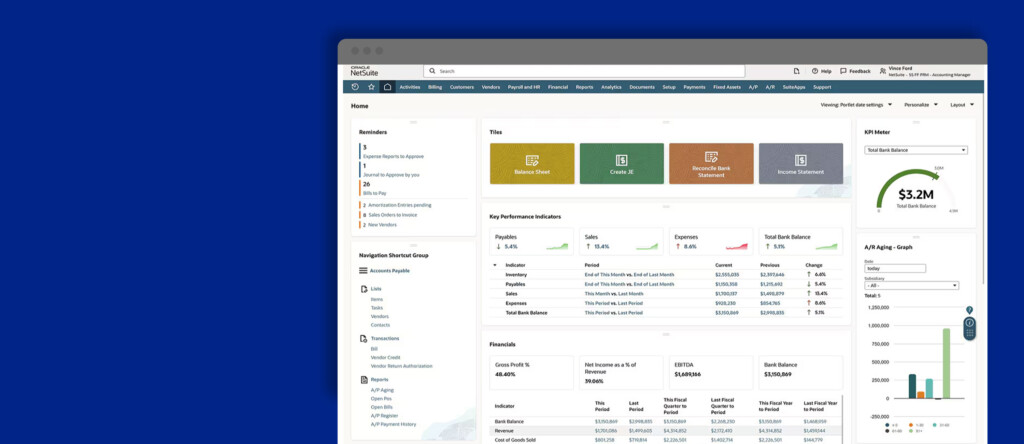
Task: Open the Create JE tile
Action: pos(622,163)
